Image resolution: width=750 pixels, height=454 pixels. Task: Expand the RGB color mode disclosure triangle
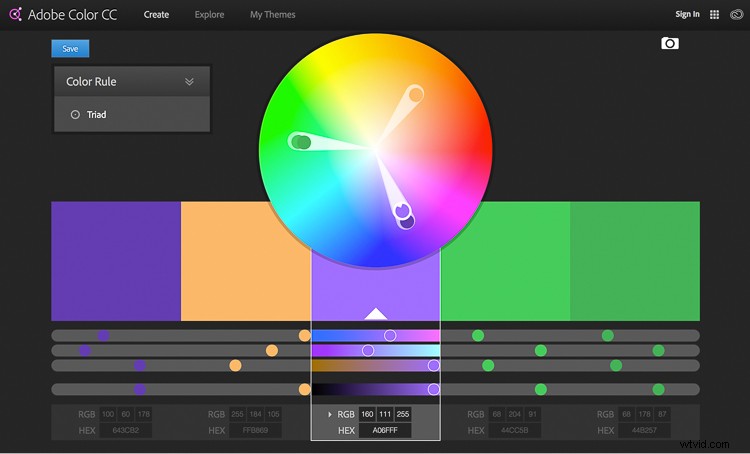tap(329, 414)
